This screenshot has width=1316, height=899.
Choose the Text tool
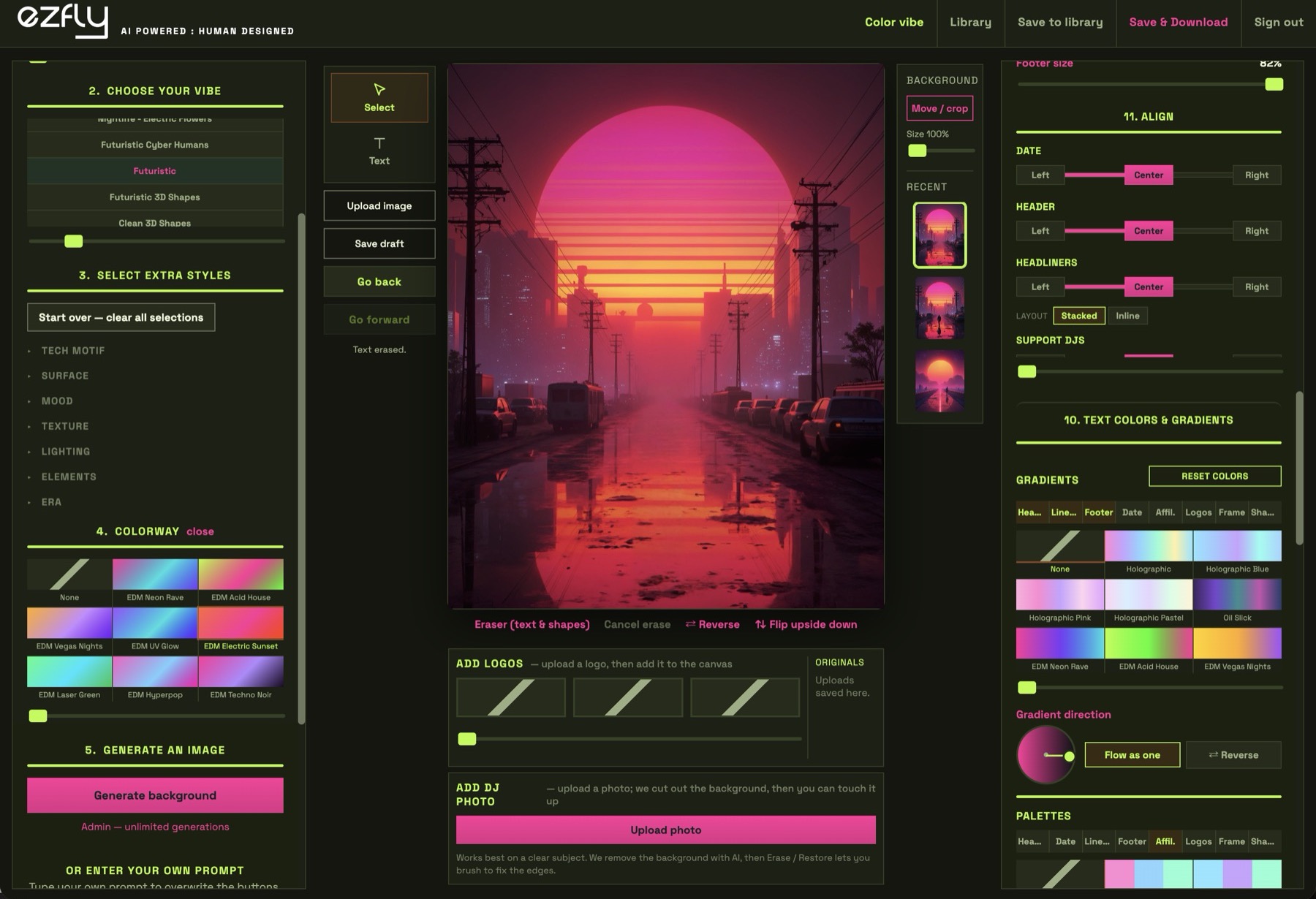click(379, 151)
